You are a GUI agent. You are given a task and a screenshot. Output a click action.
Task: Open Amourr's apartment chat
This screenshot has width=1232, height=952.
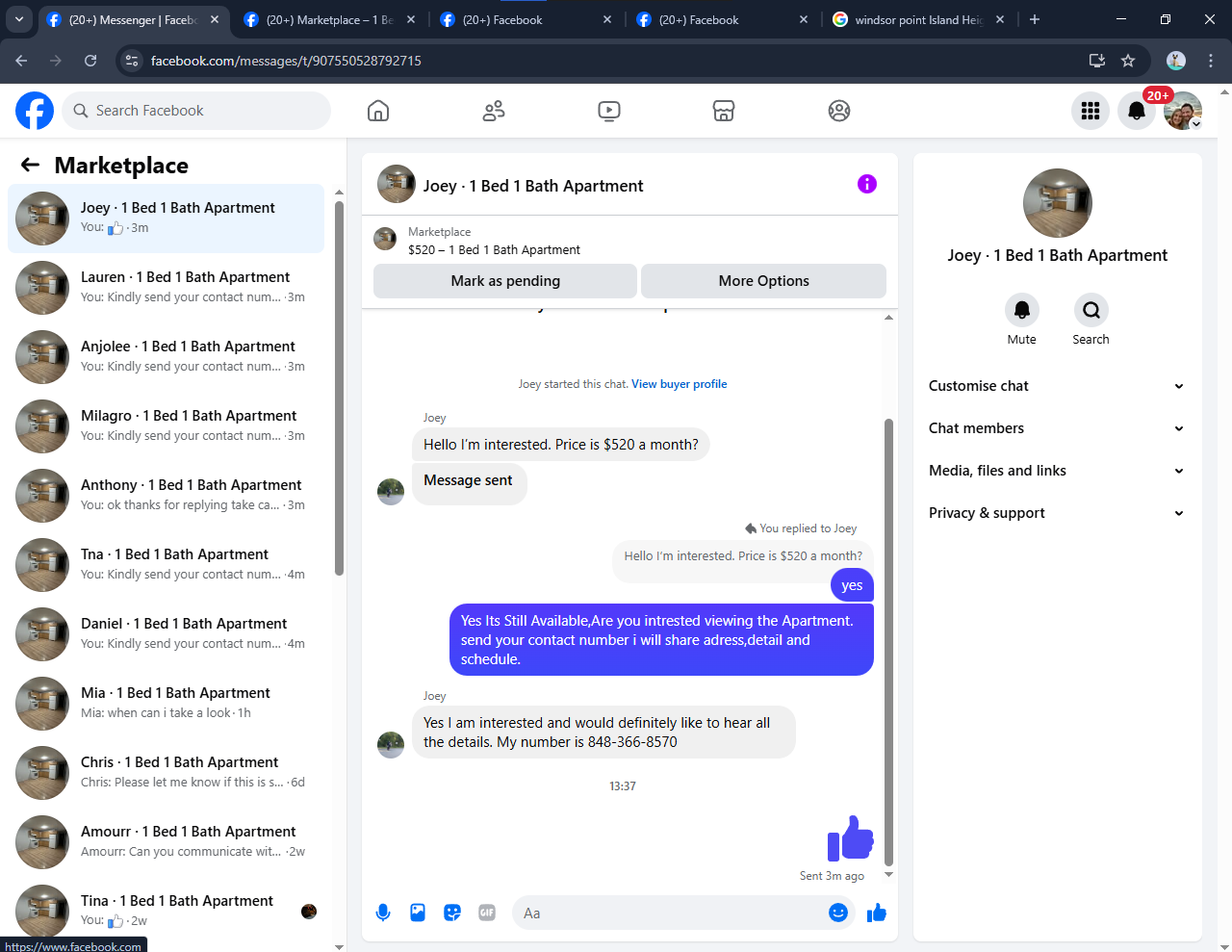pyautogui.click(x=167, y=842)
